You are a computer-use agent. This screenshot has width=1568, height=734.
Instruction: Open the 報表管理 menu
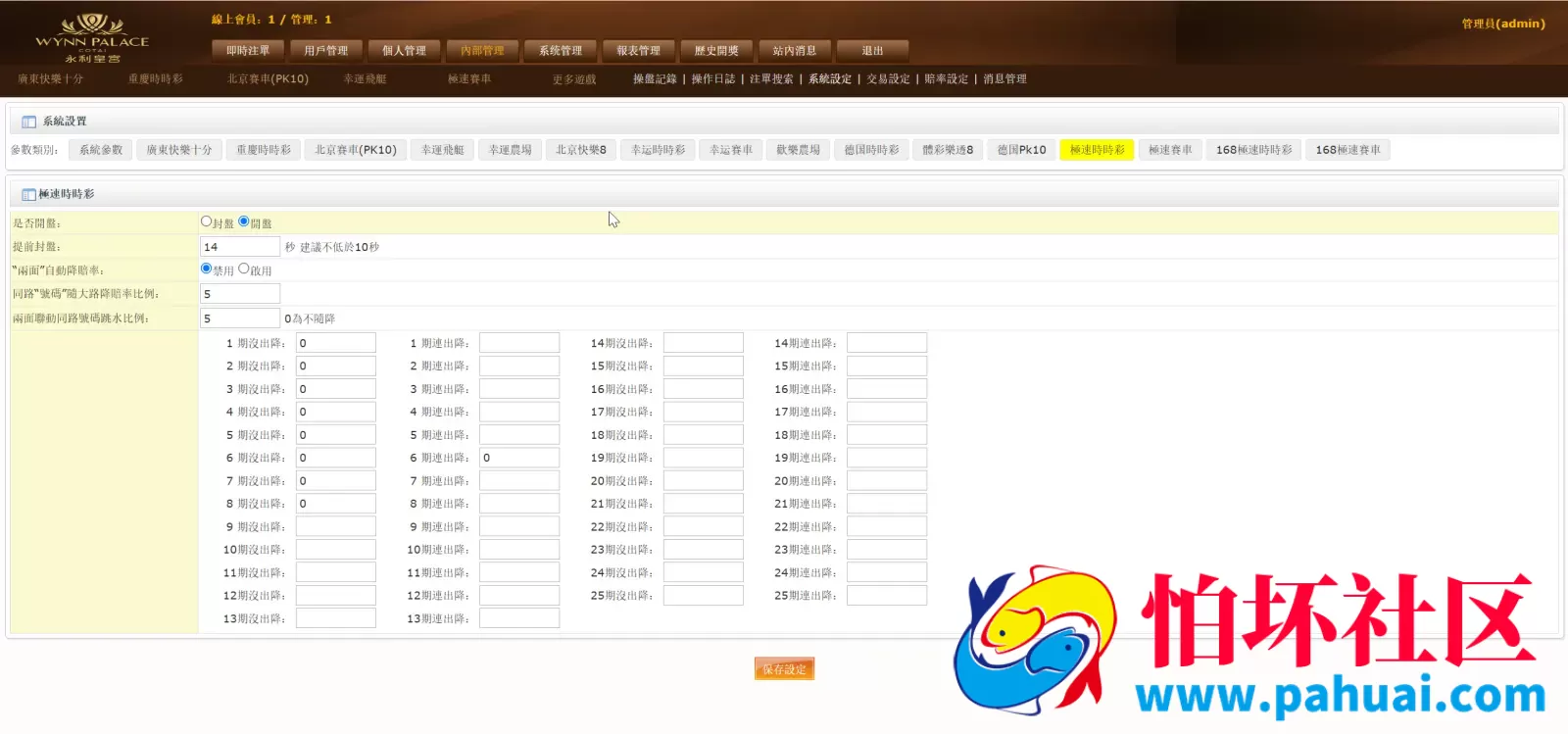tap(638, 50)
